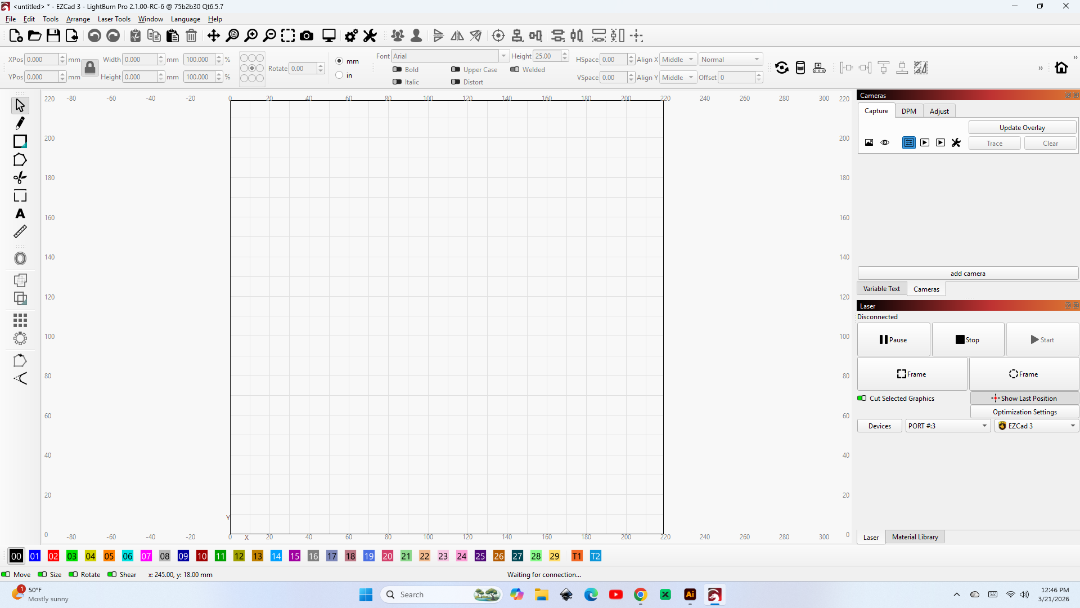Expand the EZCad 3 device dropdown
The height and width of the screenshot is (608, 1080).
pos(1036,426)
